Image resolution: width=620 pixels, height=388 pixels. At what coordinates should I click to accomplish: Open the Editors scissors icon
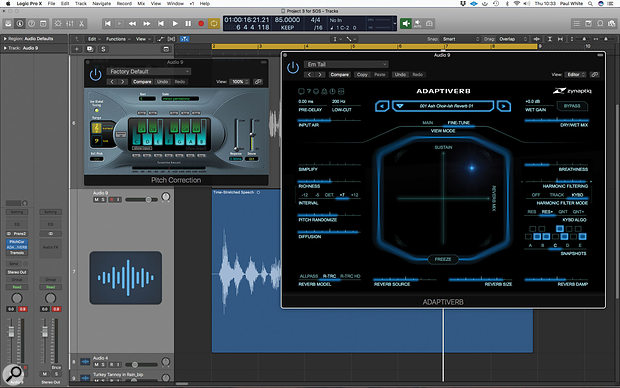point(81,24)
